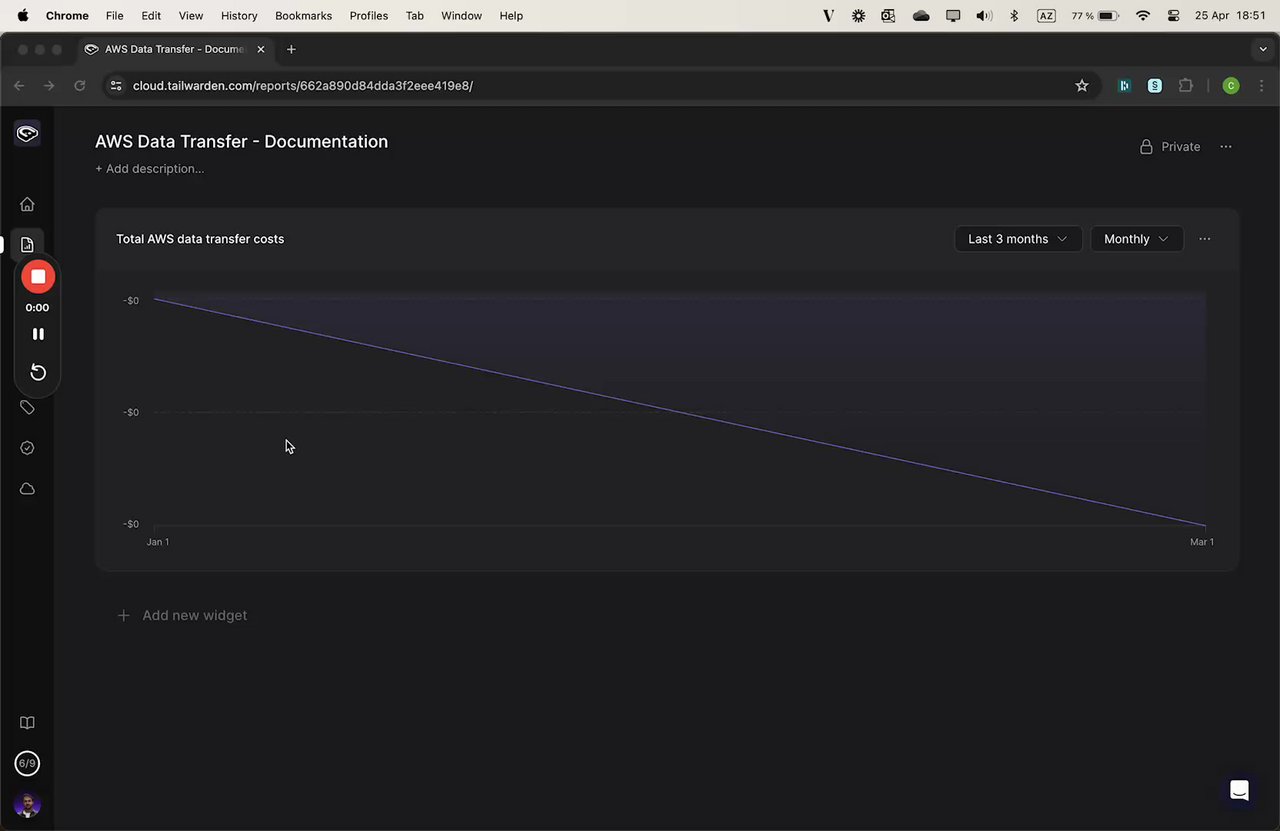
Task: Click the dark green bars extension icon
Action: pyautogui.click(x=1124, y=86)
